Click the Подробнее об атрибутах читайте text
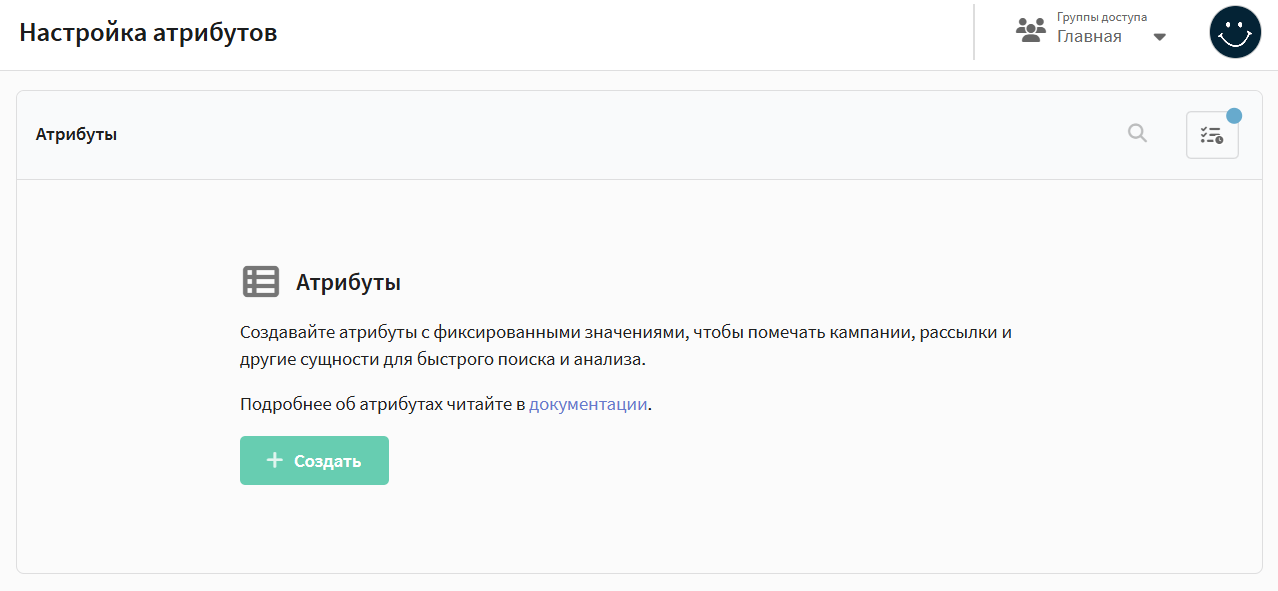The image size is (1278, 591). (x=382, y=405)
